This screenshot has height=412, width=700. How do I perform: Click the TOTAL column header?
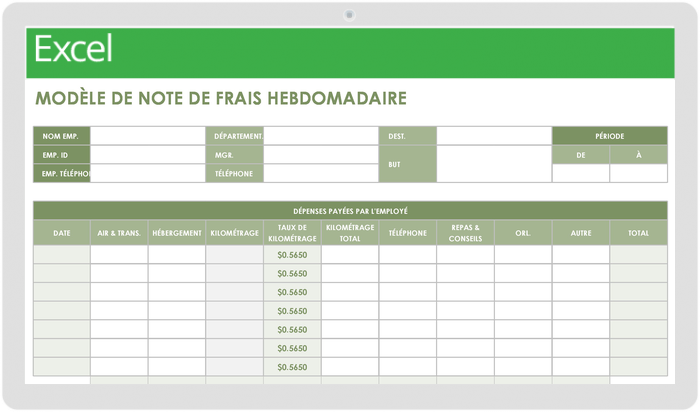pyautogui.click(x=639, y=233)
